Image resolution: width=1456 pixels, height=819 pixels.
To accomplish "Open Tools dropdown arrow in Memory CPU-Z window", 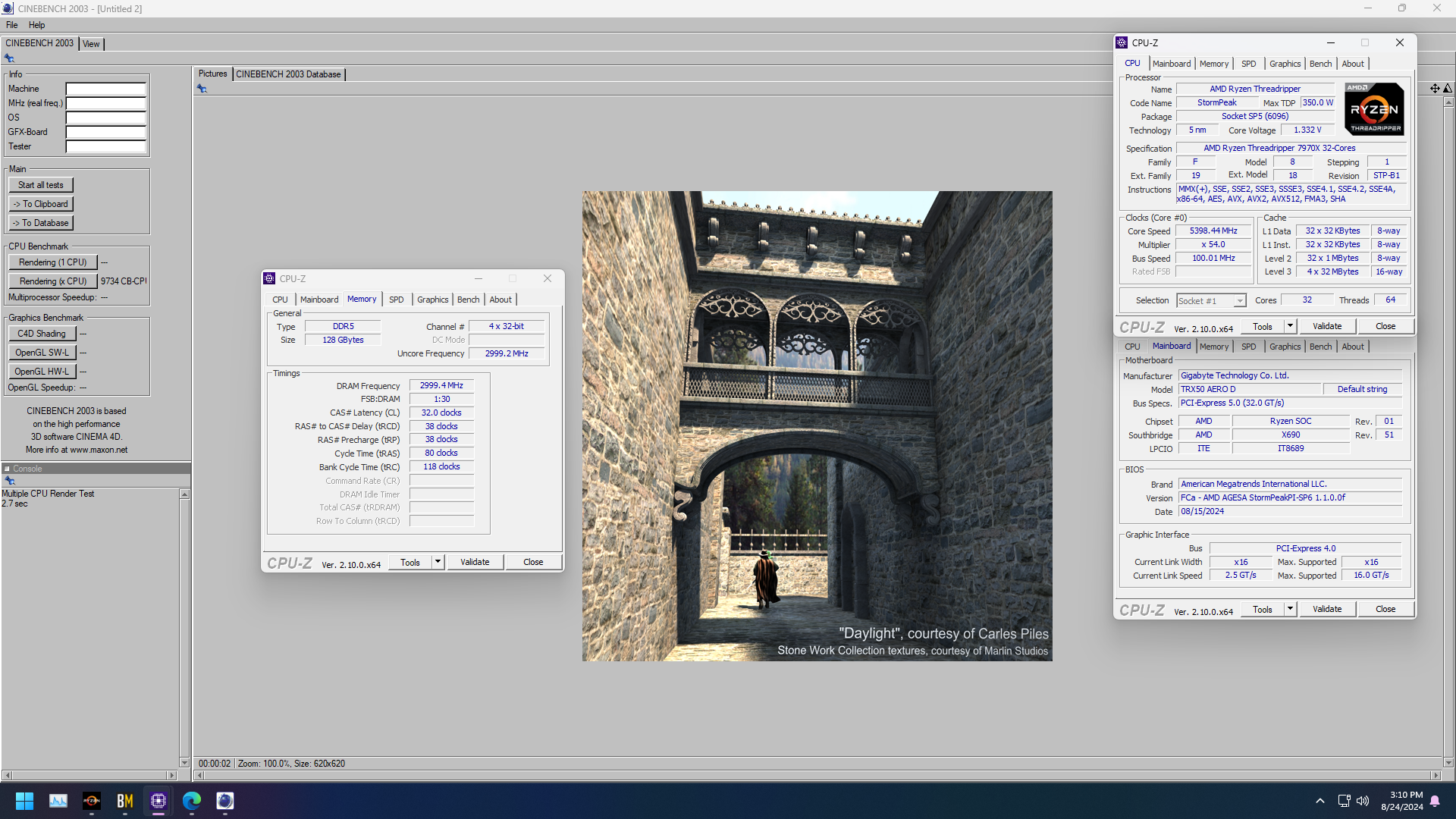I will coord(438,562).
